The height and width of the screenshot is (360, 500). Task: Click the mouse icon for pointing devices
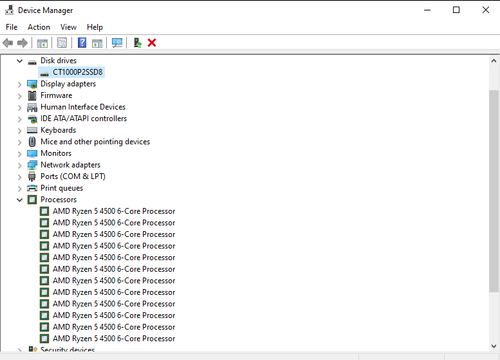[32, 142]
